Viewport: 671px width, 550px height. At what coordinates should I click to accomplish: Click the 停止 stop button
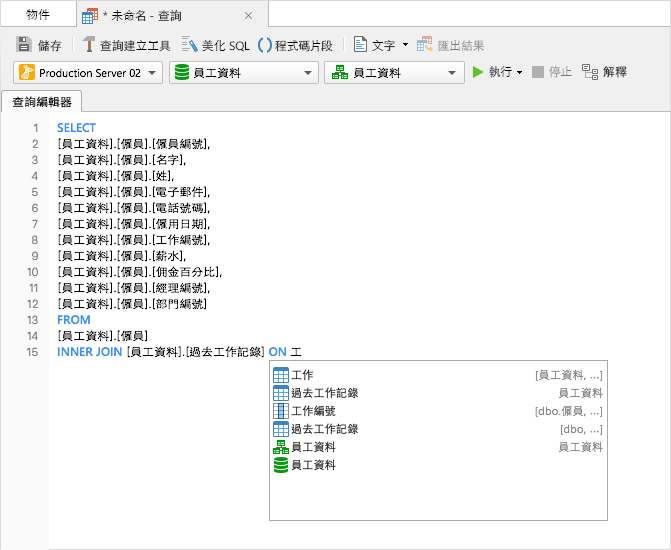click(538, 72)
